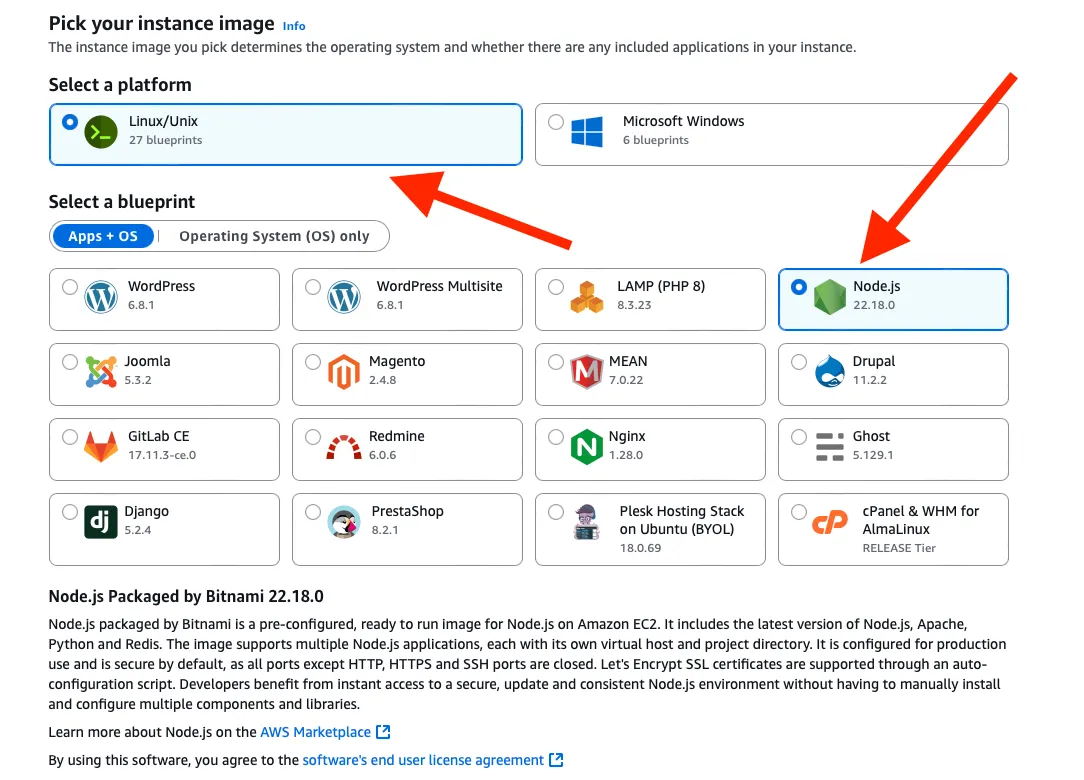Click the Magento logo icon
The width and height of the screenshot is (1084, 780).
click(344, 372)
